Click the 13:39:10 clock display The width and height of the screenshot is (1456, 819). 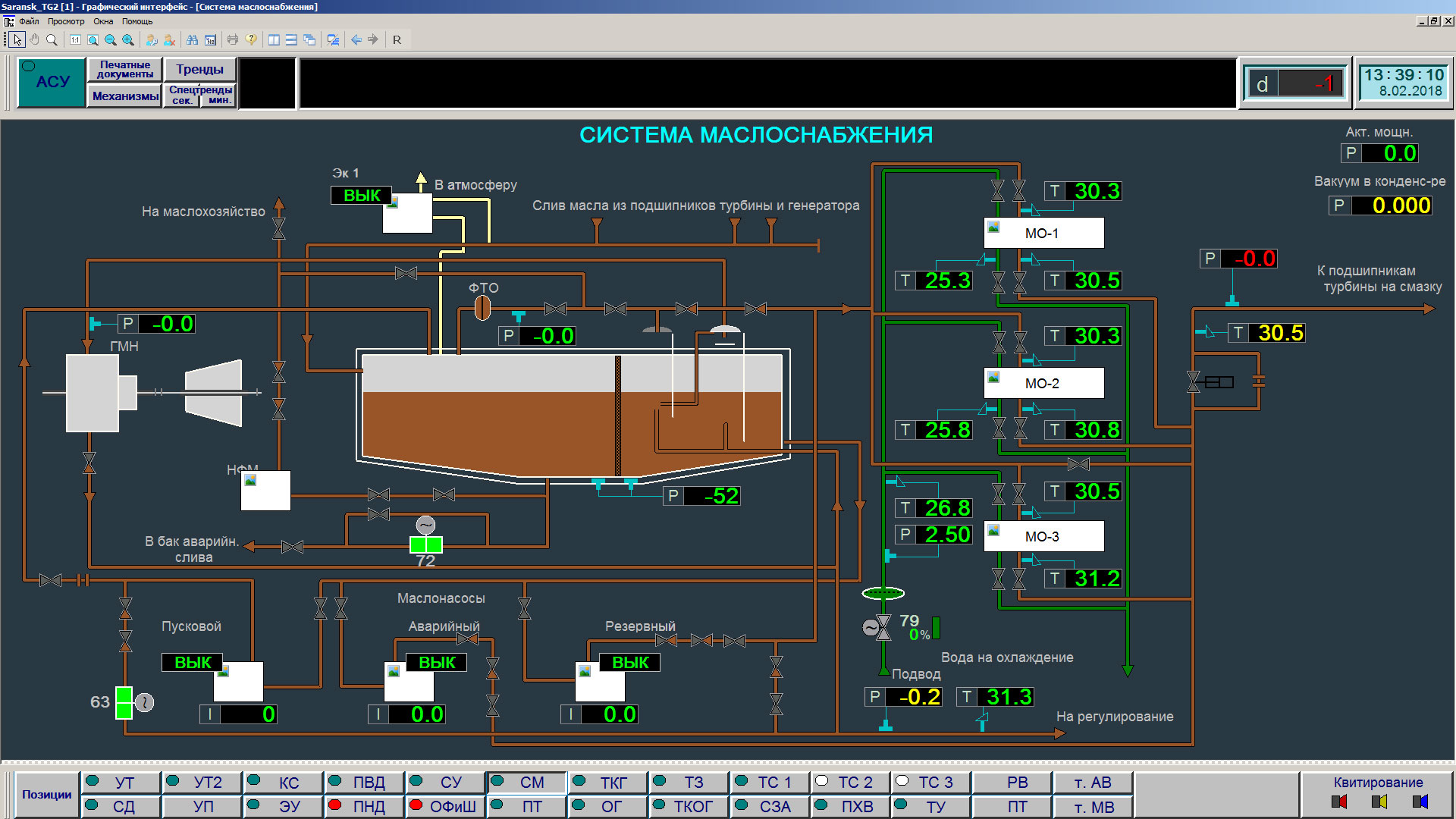(x=1404, y=75)
